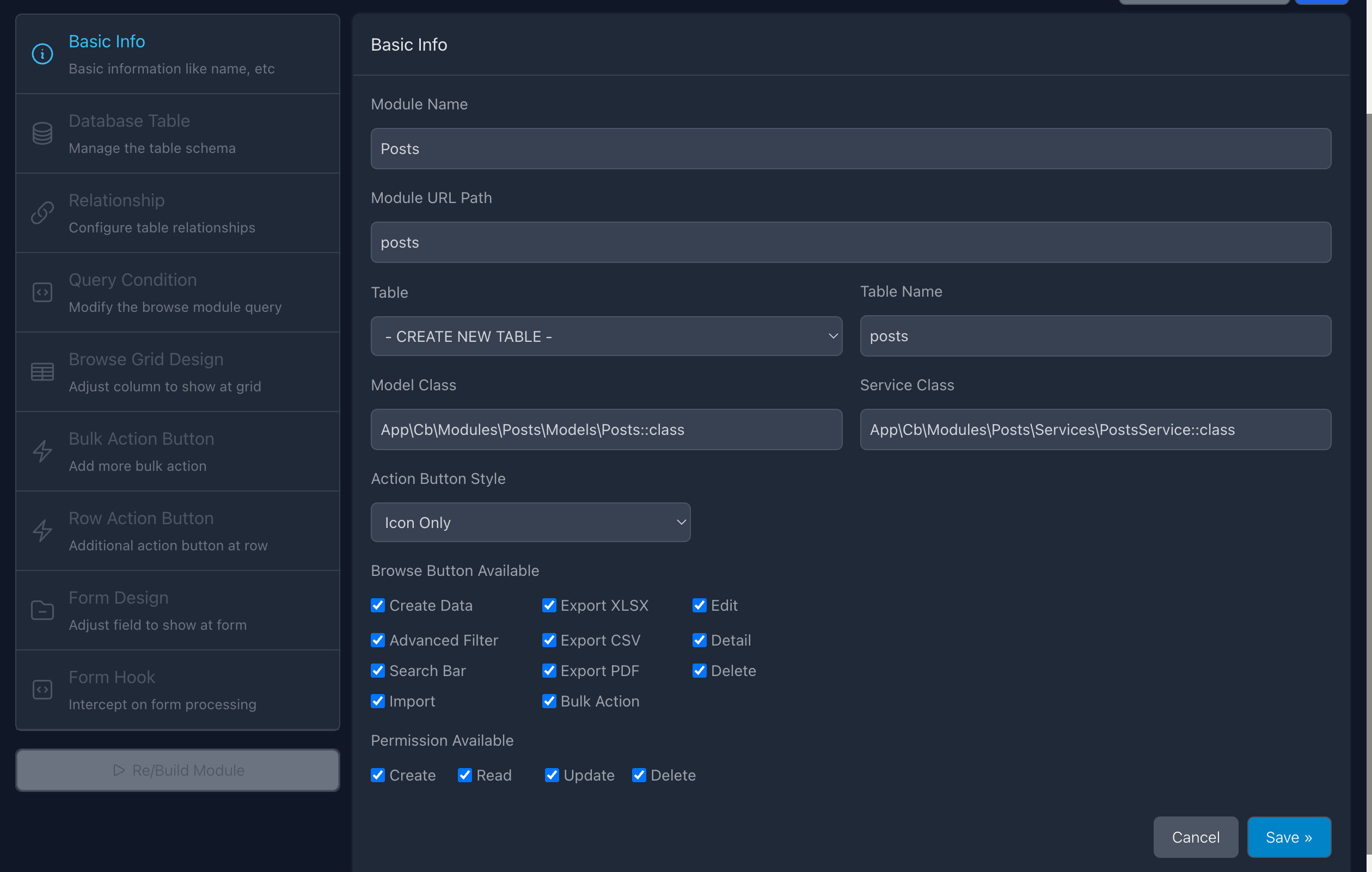The height and width of the screenshot is (872, 1372).
Task: Click the Basic Info circle-i icon
Action: pyautogui.click(x=42, y=54)
